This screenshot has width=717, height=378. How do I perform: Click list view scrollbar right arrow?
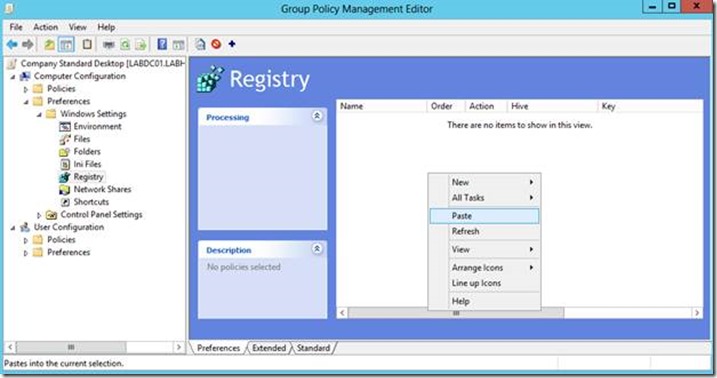697,313
